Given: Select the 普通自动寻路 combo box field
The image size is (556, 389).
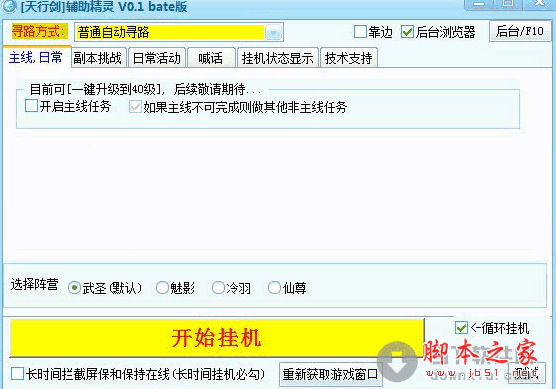Looking at the screenshot, I should 179,32.
